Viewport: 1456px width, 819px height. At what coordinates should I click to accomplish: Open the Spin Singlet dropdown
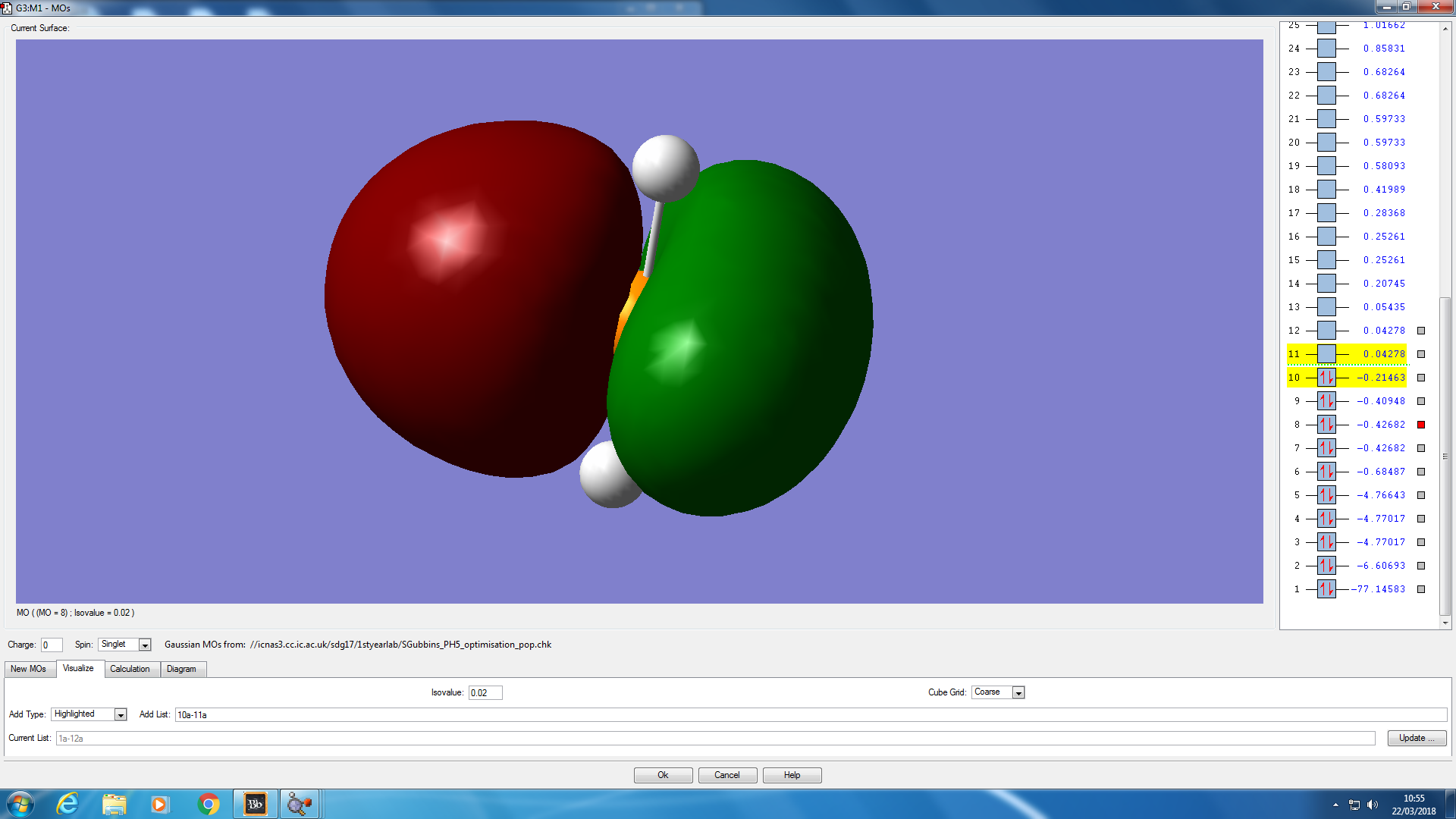point(145,645)
